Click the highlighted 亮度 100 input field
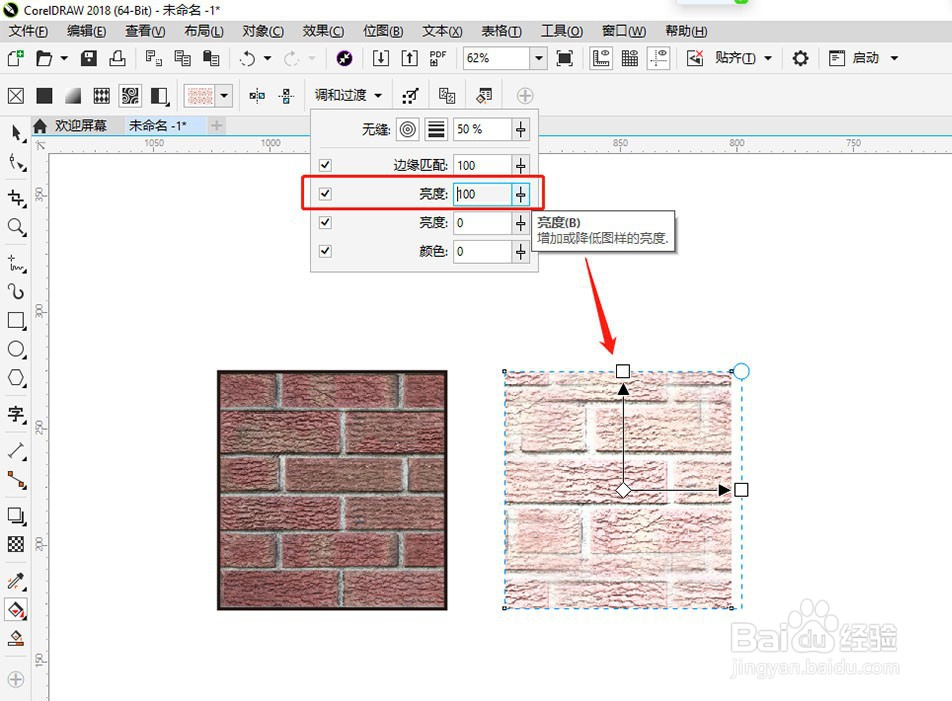 483,194
